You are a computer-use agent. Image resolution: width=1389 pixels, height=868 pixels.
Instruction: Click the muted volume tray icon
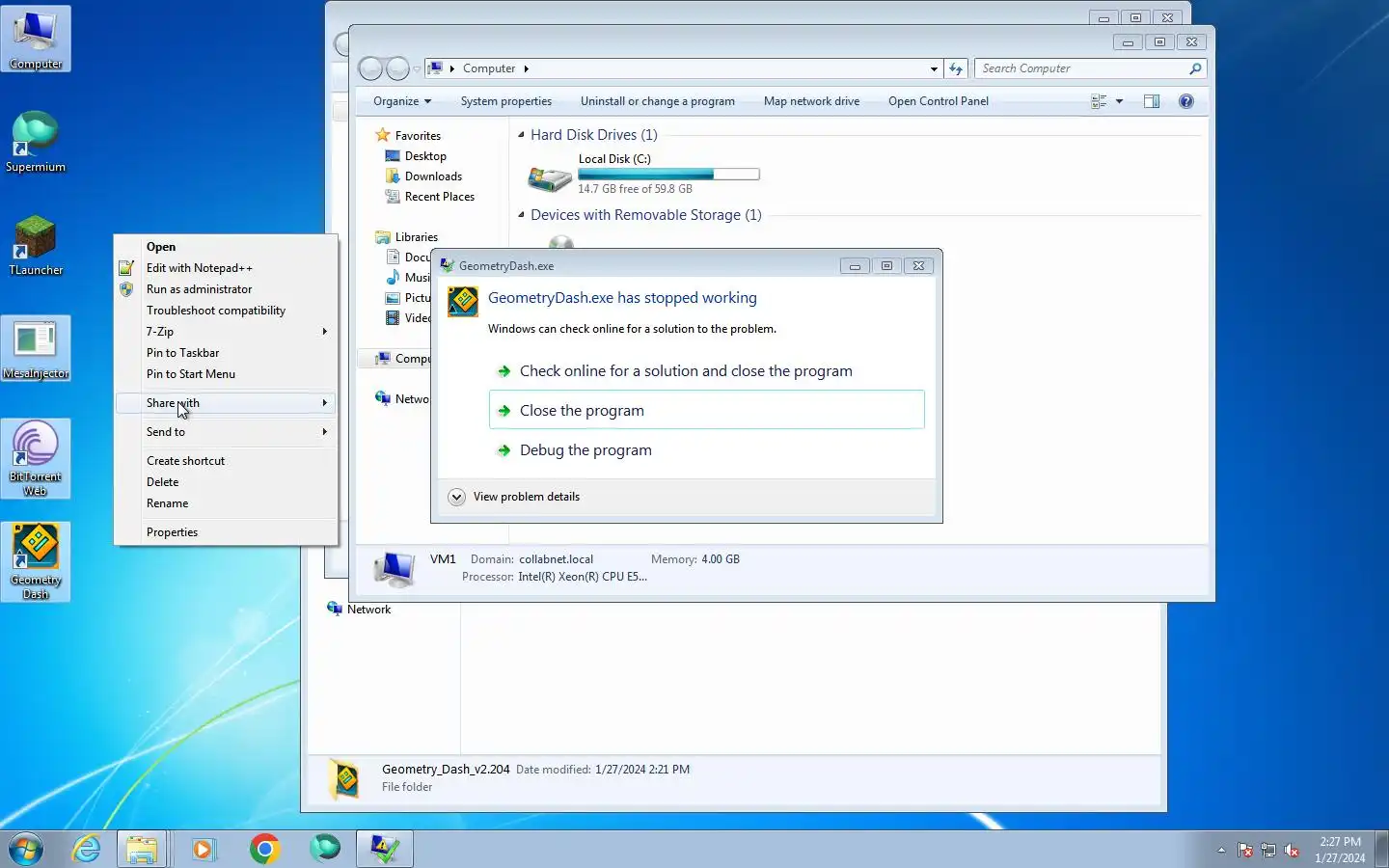pyautogui.click(x=1292, y=850)
